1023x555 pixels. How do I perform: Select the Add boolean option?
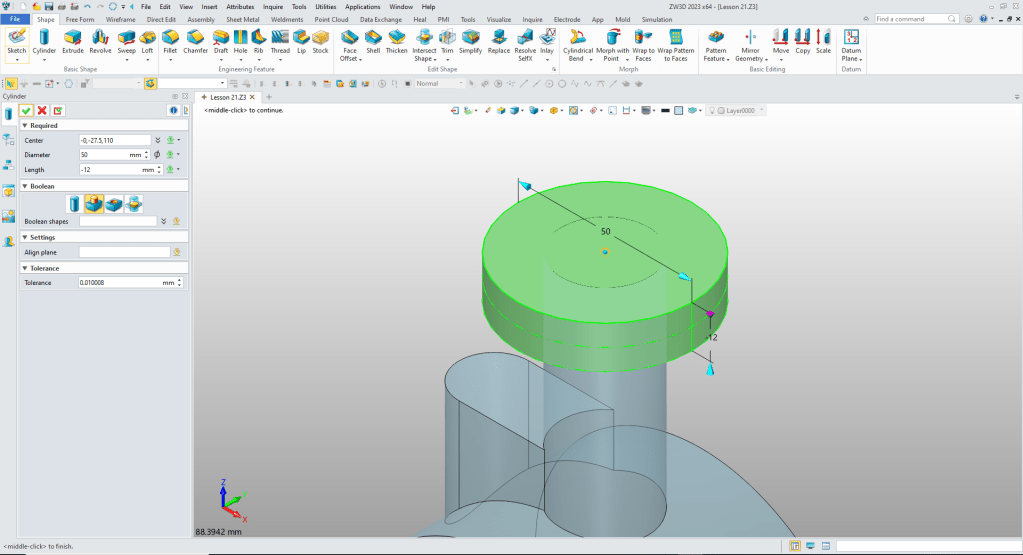[93, 204]
